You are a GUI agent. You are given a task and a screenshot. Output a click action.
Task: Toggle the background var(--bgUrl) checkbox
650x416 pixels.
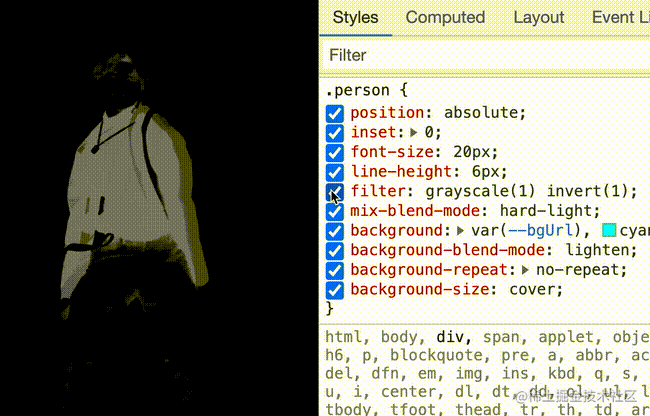334,231
